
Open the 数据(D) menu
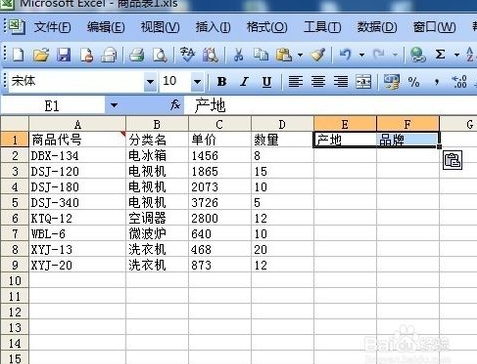coord(377,27)
